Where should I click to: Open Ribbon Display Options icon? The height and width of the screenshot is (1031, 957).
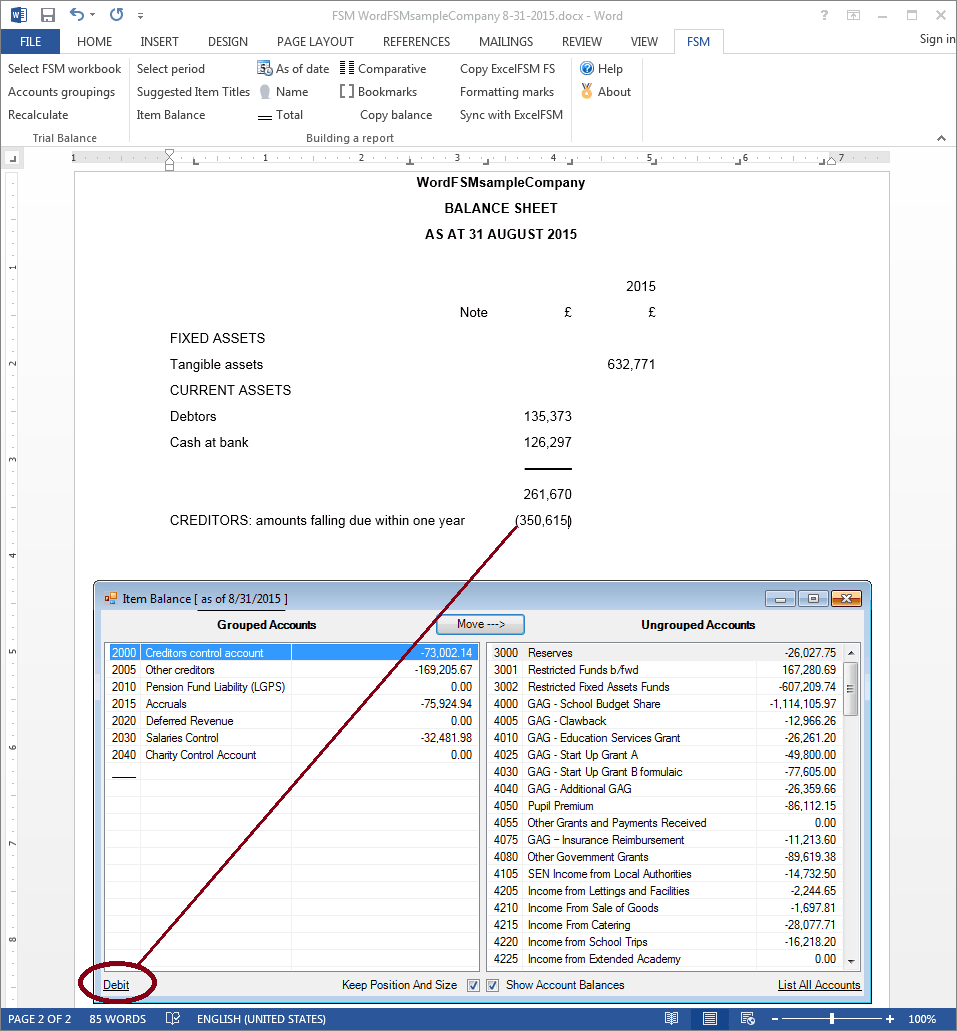tap(853, 15)
